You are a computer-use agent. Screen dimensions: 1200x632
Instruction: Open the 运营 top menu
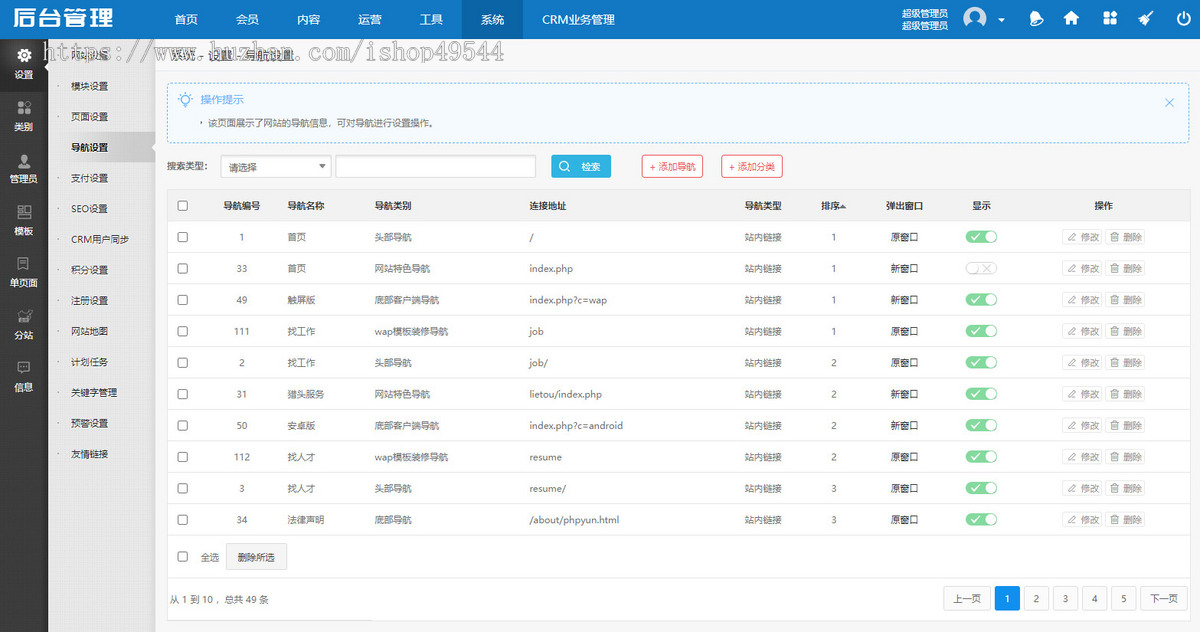coord(369,19)
